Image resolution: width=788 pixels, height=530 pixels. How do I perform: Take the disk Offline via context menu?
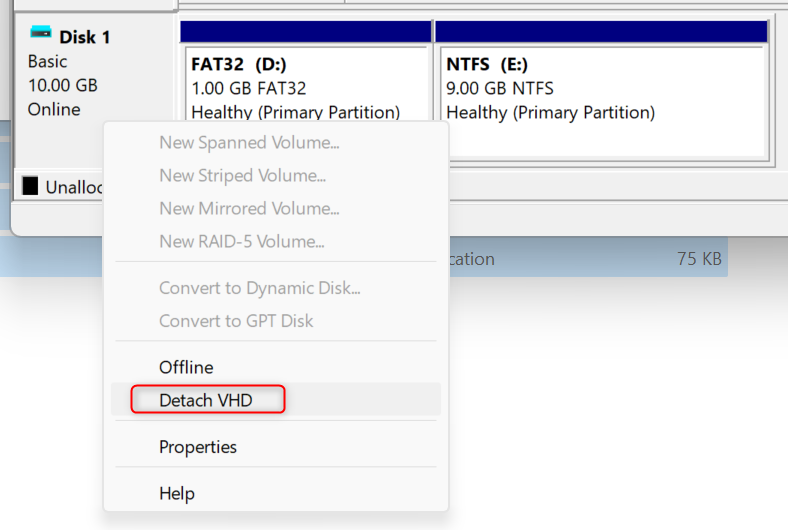(186, 367)
